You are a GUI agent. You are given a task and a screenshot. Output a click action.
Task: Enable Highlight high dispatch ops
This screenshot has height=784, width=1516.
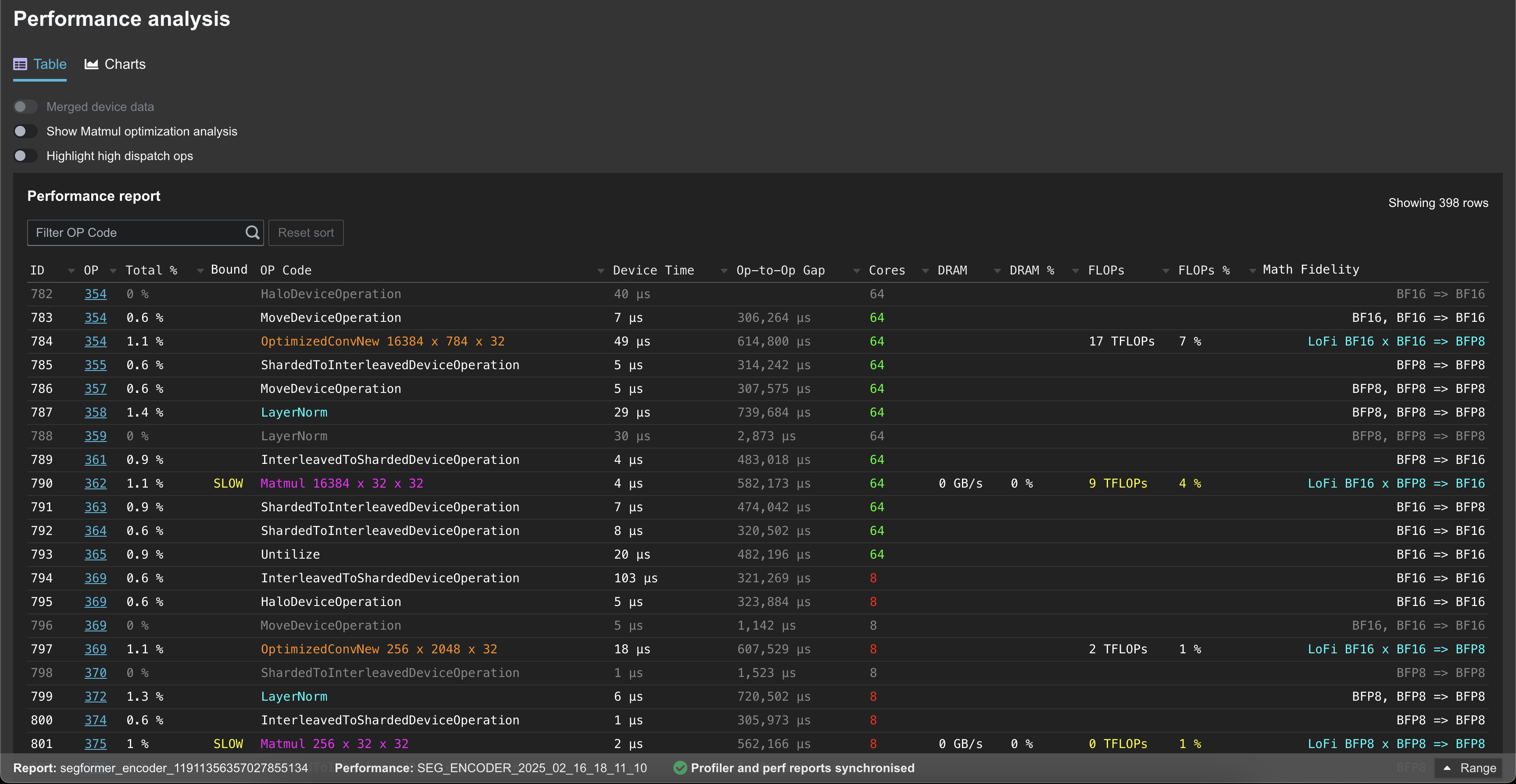pyautogui.click(x=25, y=155)
